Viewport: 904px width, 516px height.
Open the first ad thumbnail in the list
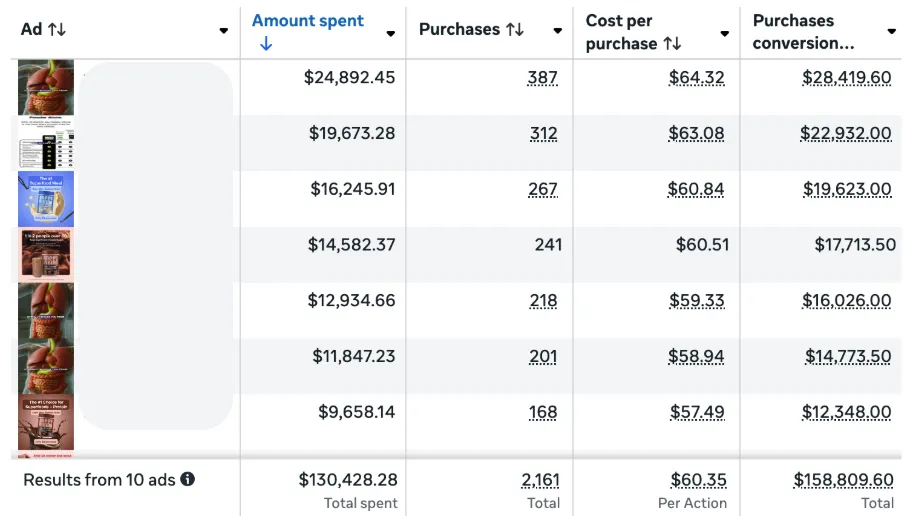[46, 87]
